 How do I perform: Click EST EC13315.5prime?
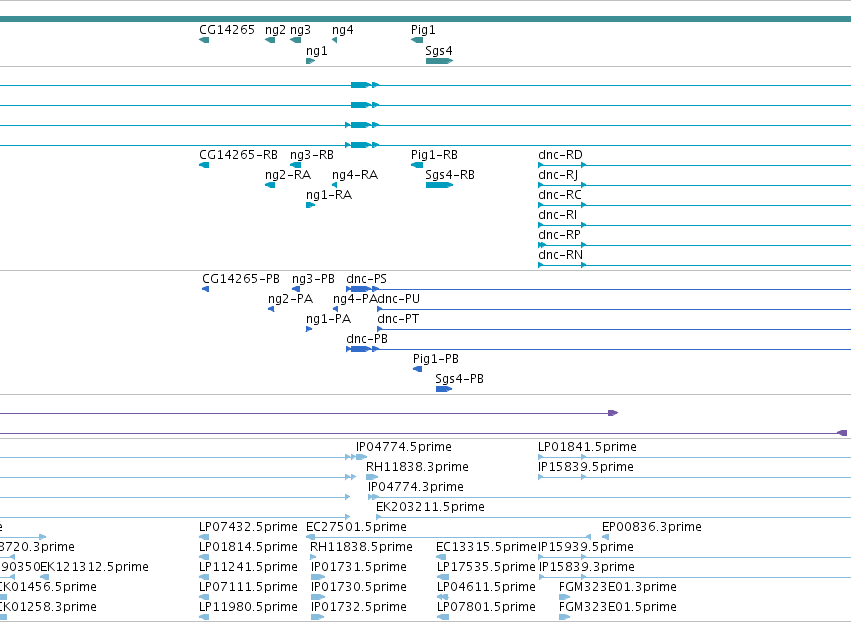[x=486, y=548]
